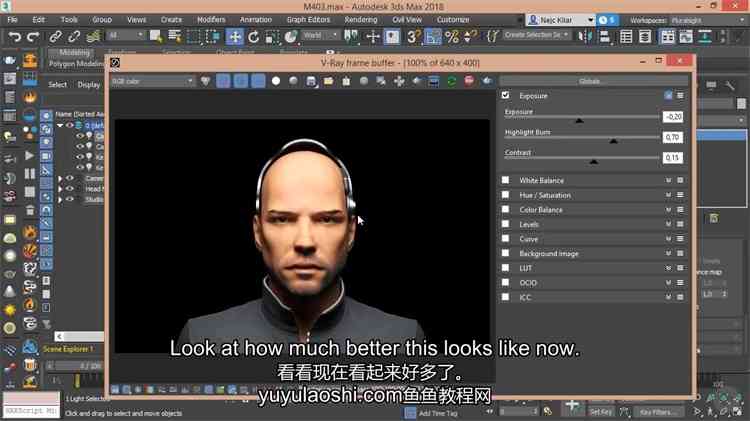750x421 pixels.
Task: Open the Animation menu
Action: point(255,20)
